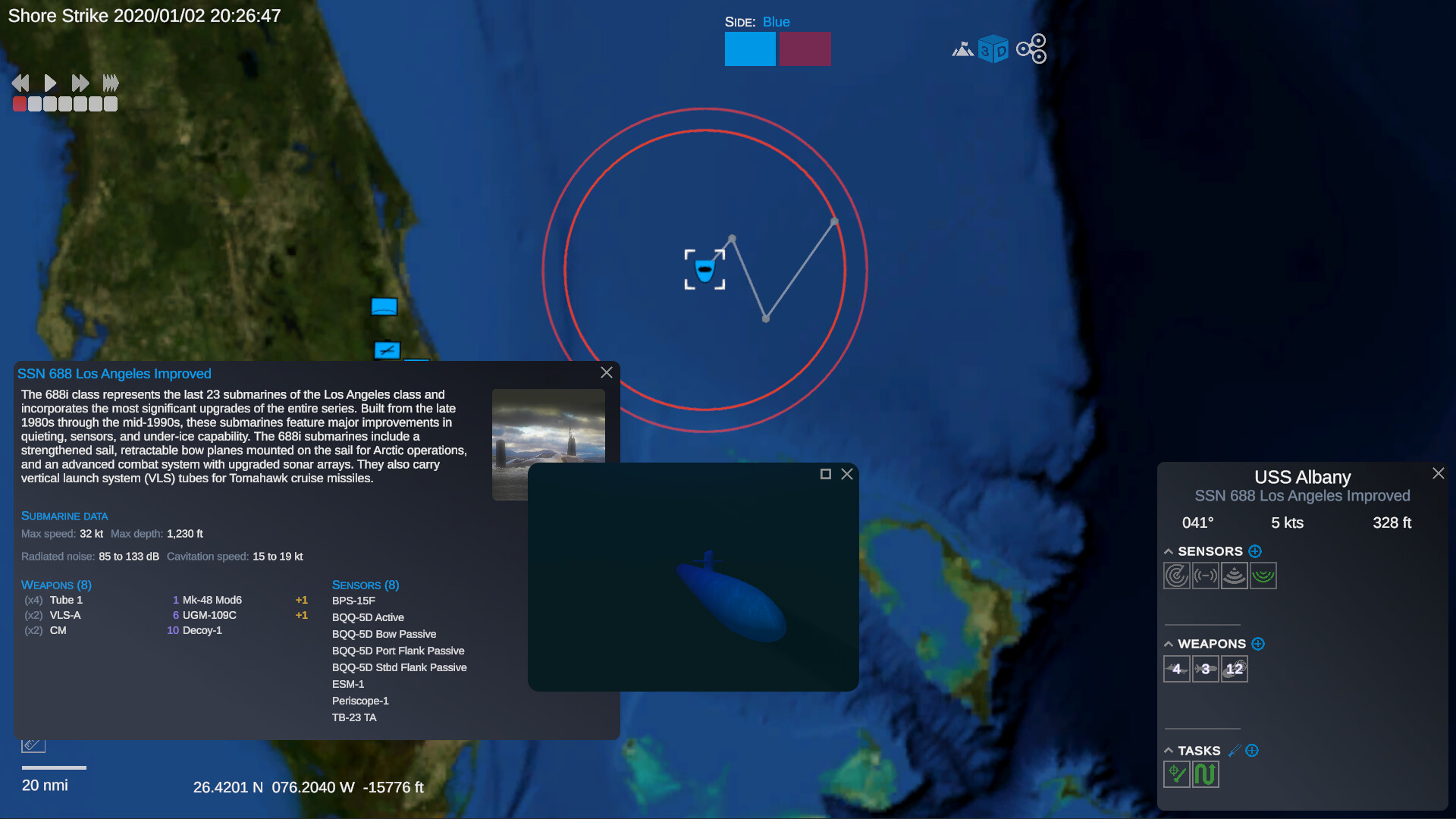Collapse the WEAPONS section
The width and height of the screenshot is (1456, 819).
click(1169, 644)
